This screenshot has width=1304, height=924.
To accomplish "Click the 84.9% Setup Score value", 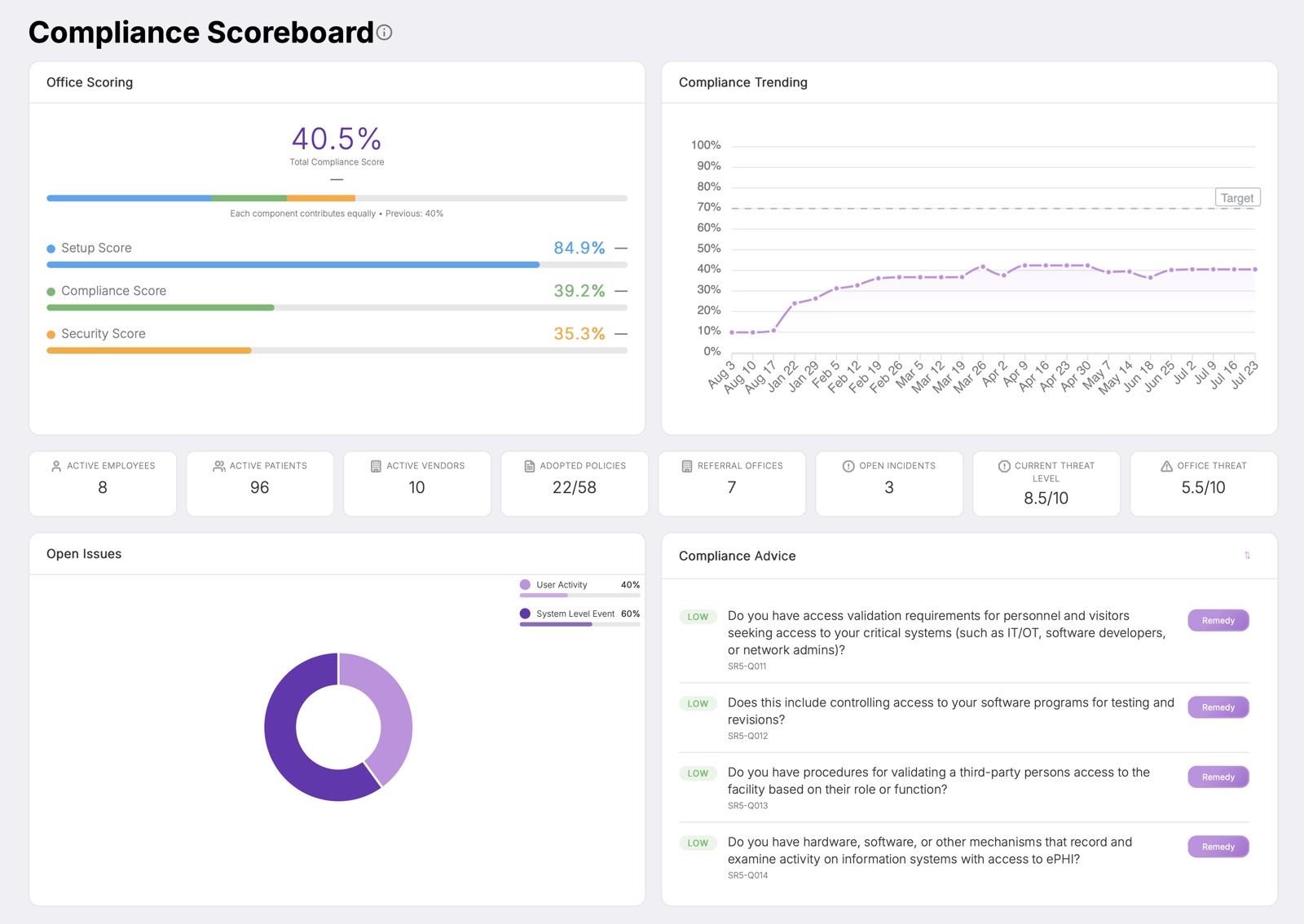I will [579, 248].
